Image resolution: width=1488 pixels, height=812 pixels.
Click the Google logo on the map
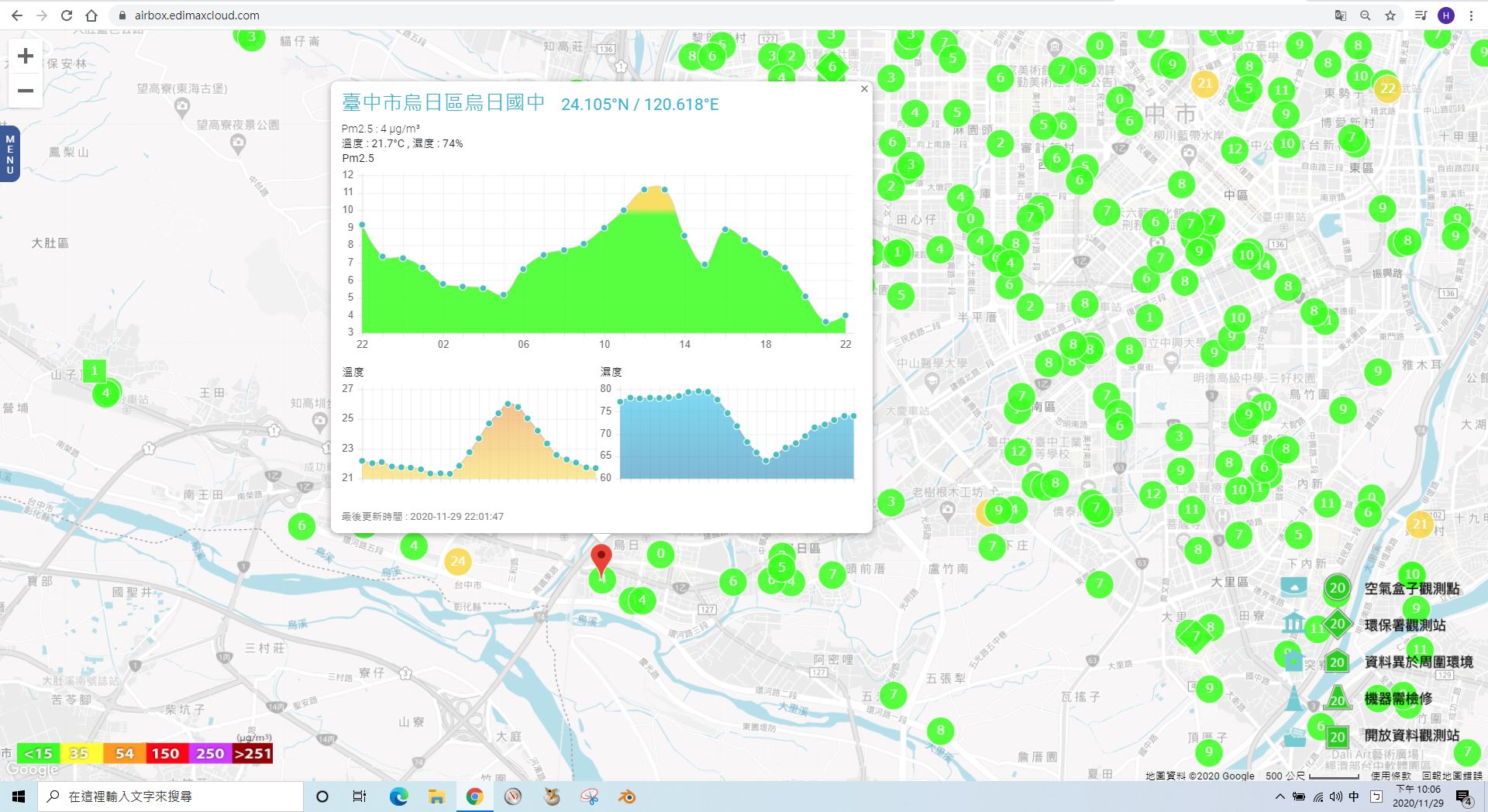[32, 770]
